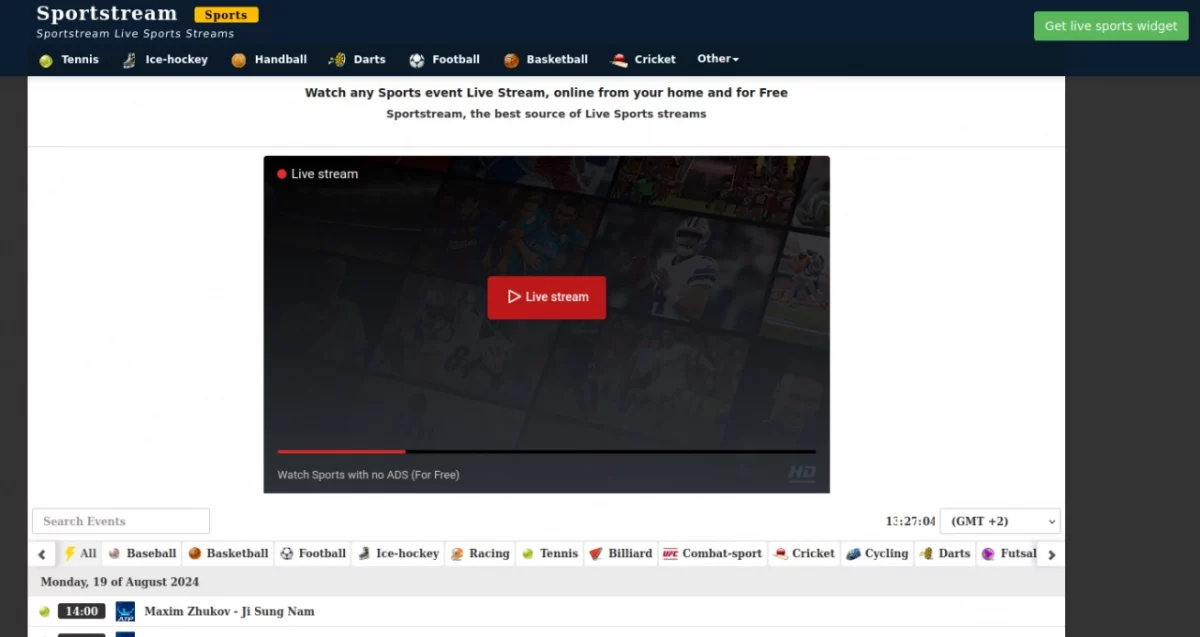Click the ATP logo next to the match
This screenshot has height=637, width=1200.
click(x=125, y=610)
